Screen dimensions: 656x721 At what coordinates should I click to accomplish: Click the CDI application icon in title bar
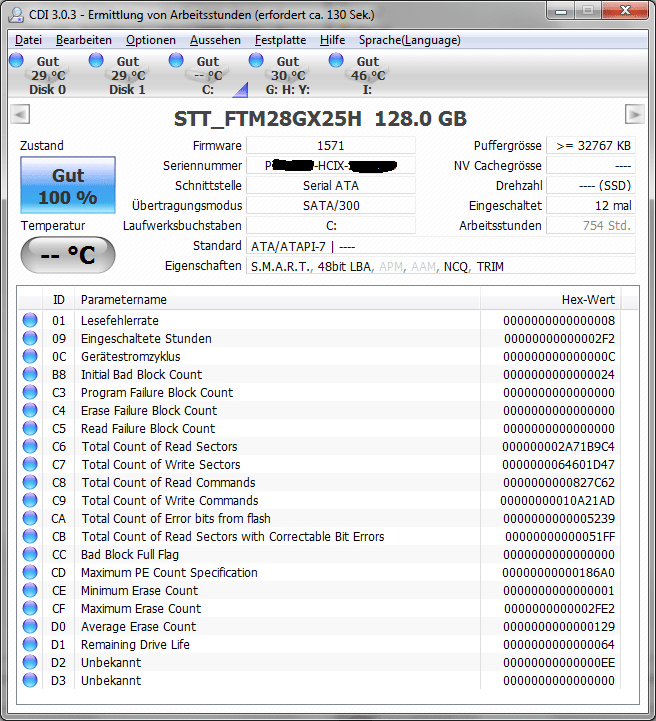point(16,15)
